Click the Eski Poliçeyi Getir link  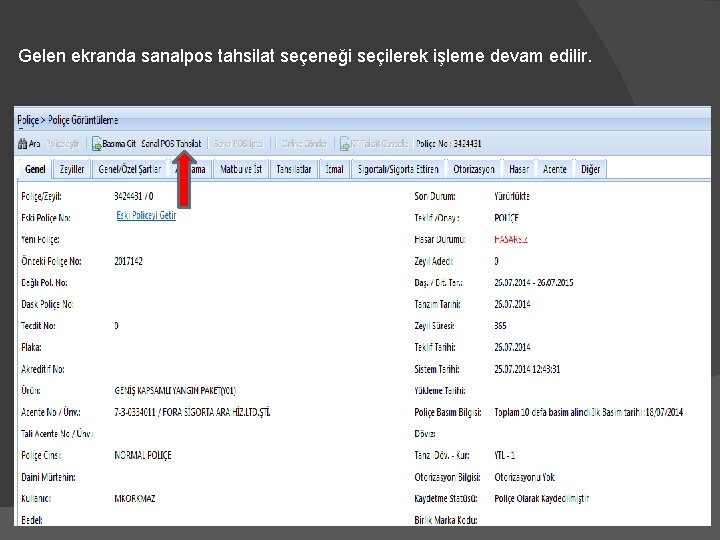(x=146, y=215)
